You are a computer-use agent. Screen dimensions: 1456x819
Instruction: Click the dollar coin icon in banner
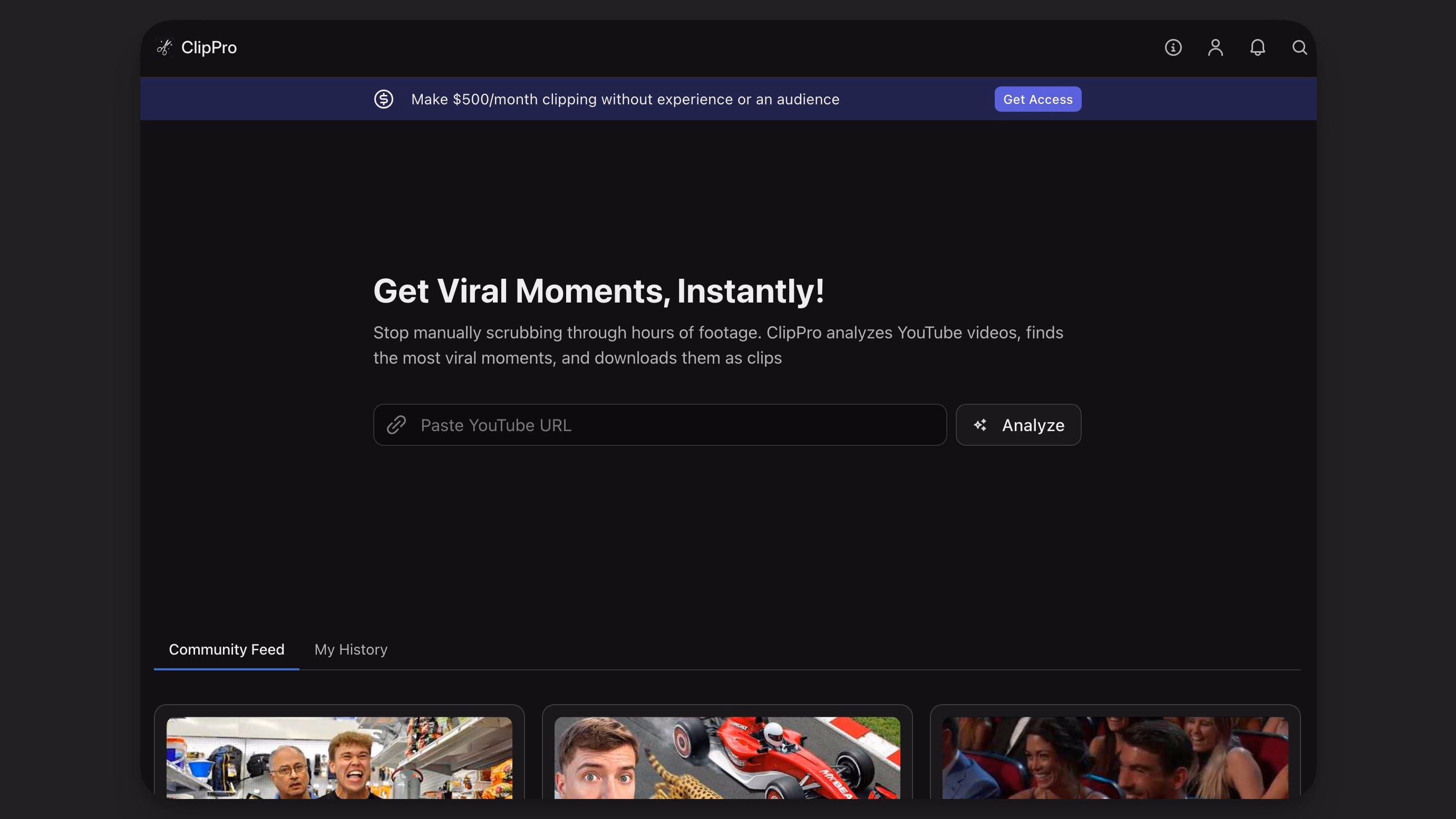point(383,99)
